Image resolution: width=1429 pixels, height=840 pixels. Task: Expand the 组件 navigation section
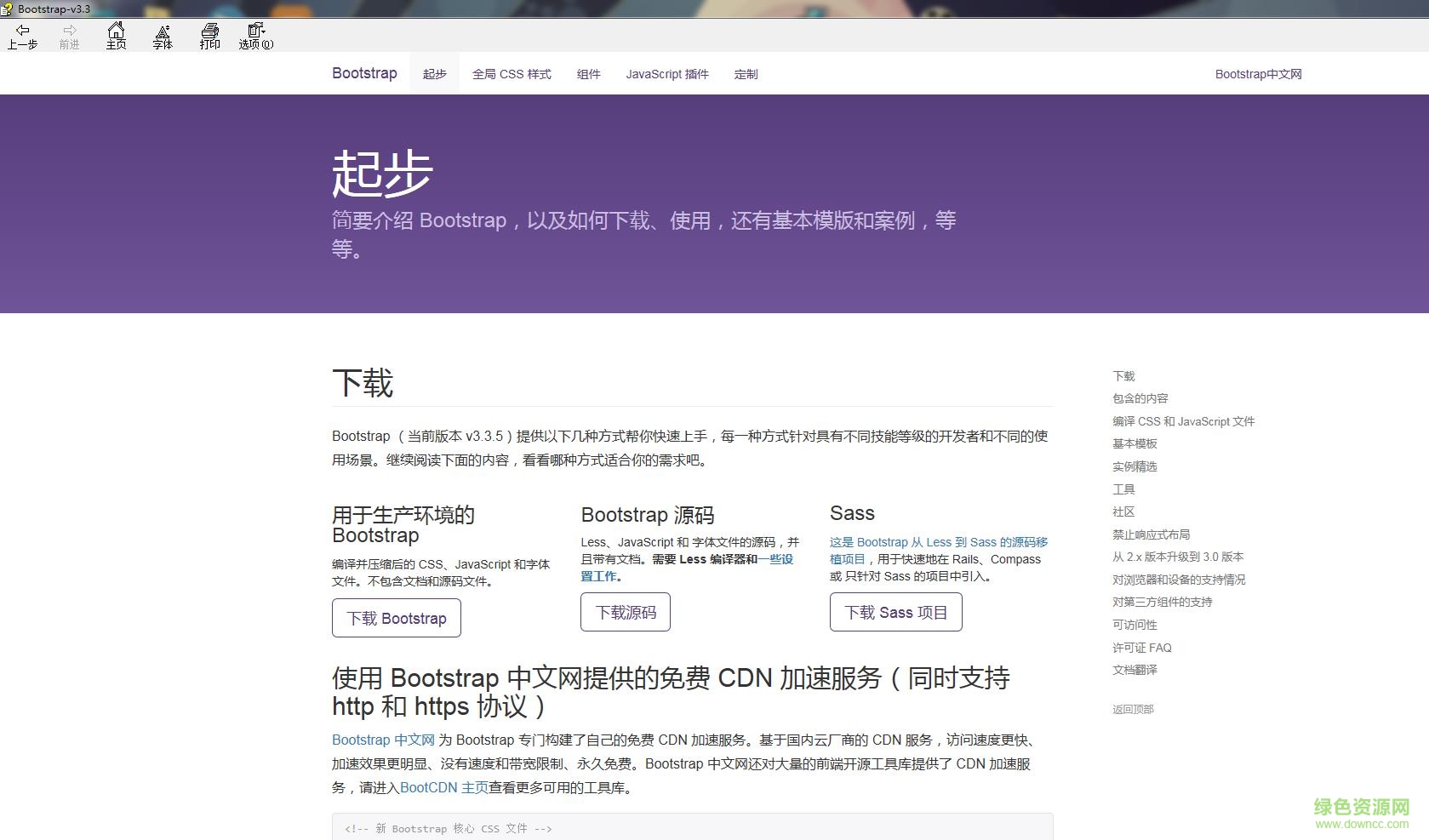point(589,74)
